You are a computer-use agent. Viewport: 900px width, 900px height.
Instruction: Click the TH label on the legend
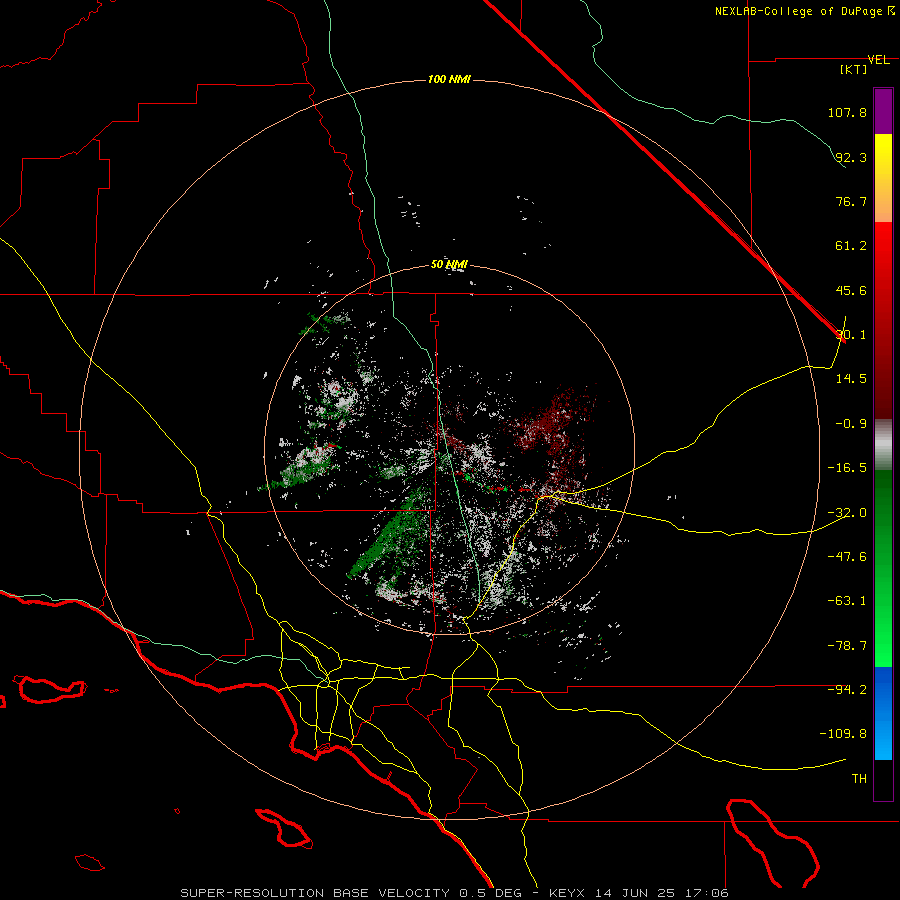[859, 779]
